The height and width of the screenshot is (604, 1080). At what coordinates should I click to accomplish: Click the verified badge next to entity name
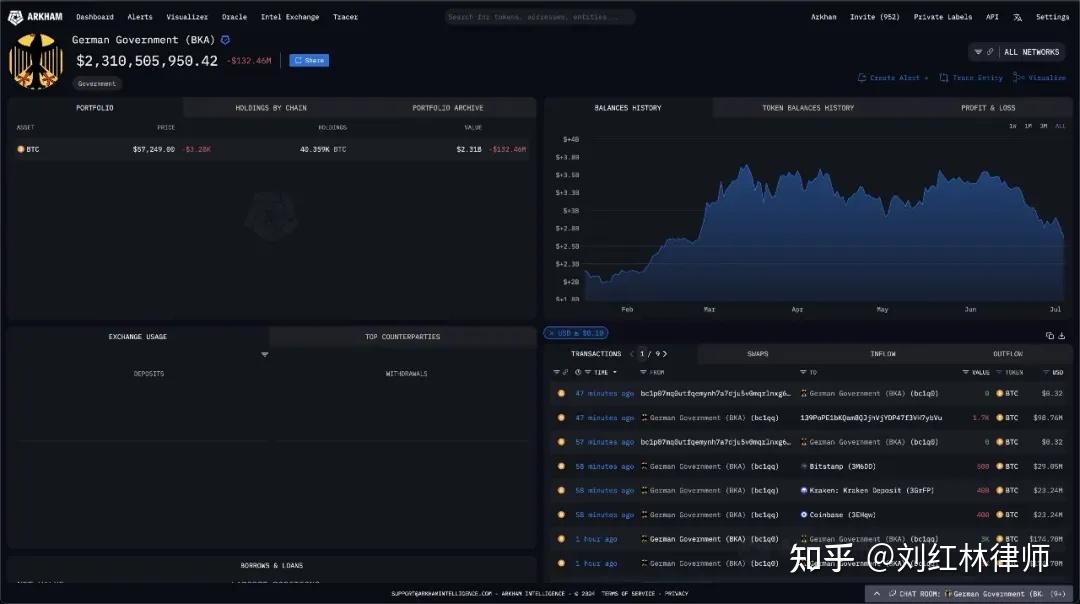tap(225, 40)
